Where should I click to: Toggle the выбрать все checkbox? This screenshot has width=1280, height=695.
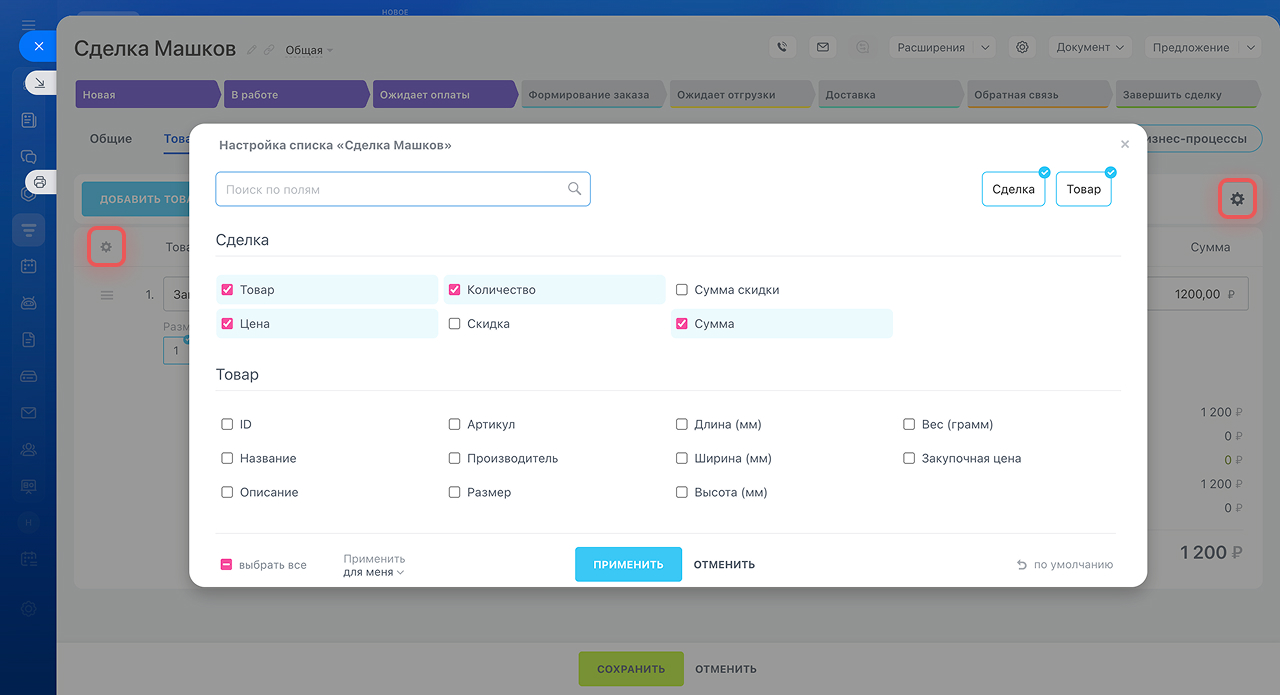pyautogui.click(x=227, y=565)
